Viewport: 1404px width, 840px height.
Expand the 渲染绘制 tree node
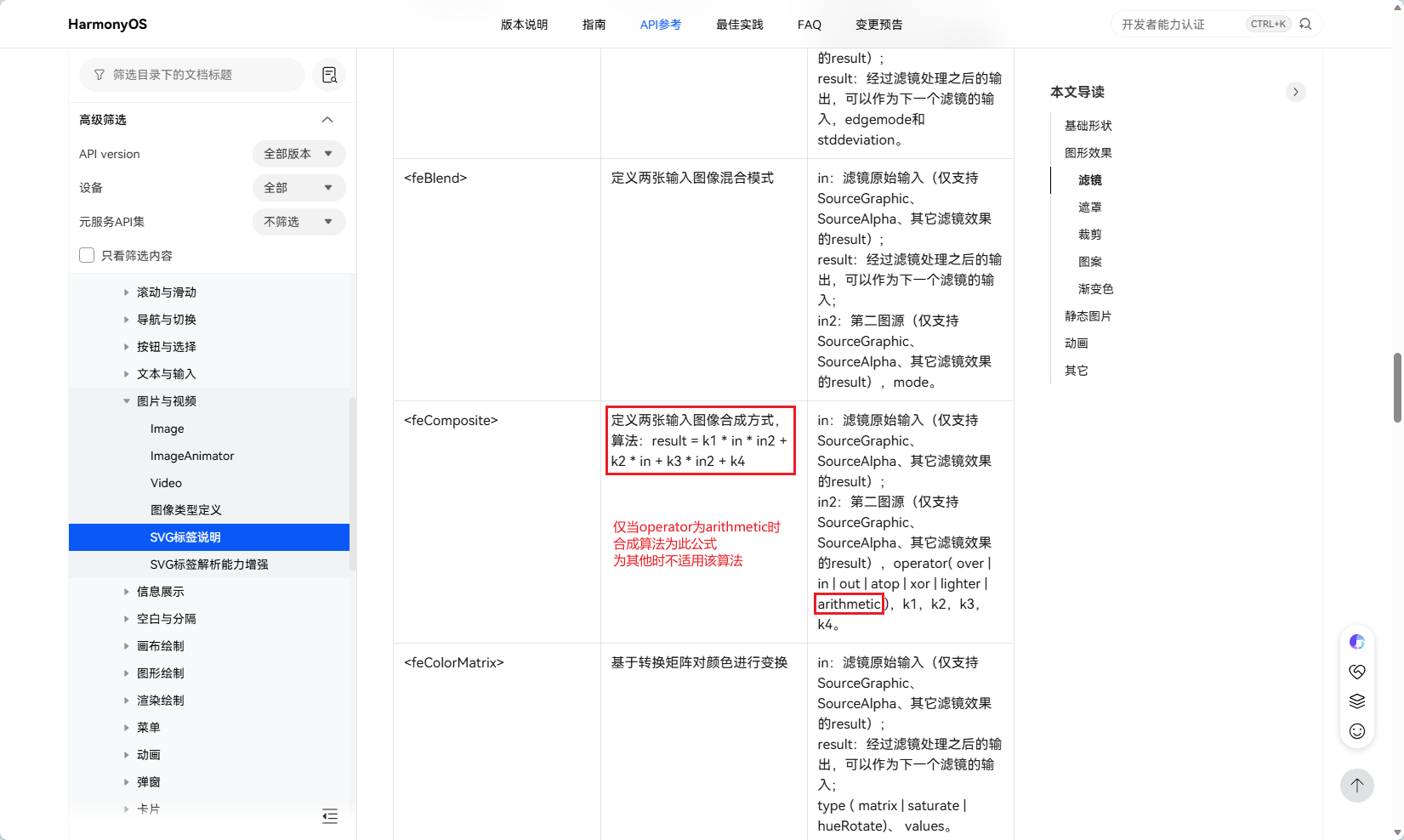pyautogui.click(x=126, y=701)
